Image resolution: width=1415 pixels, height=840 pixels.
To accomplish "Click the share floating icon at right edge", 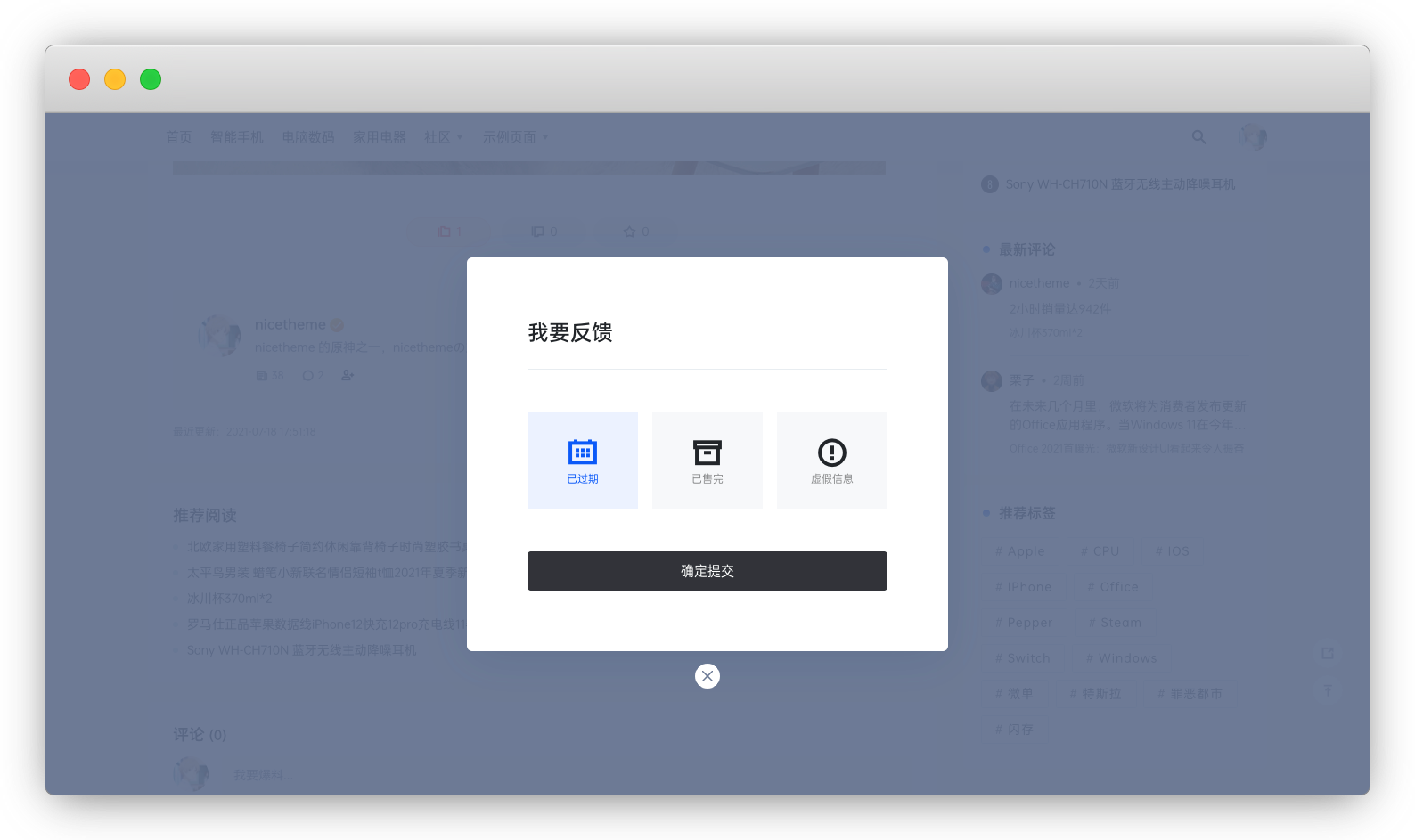I will pyautogui.click(x=1328, y=653).
